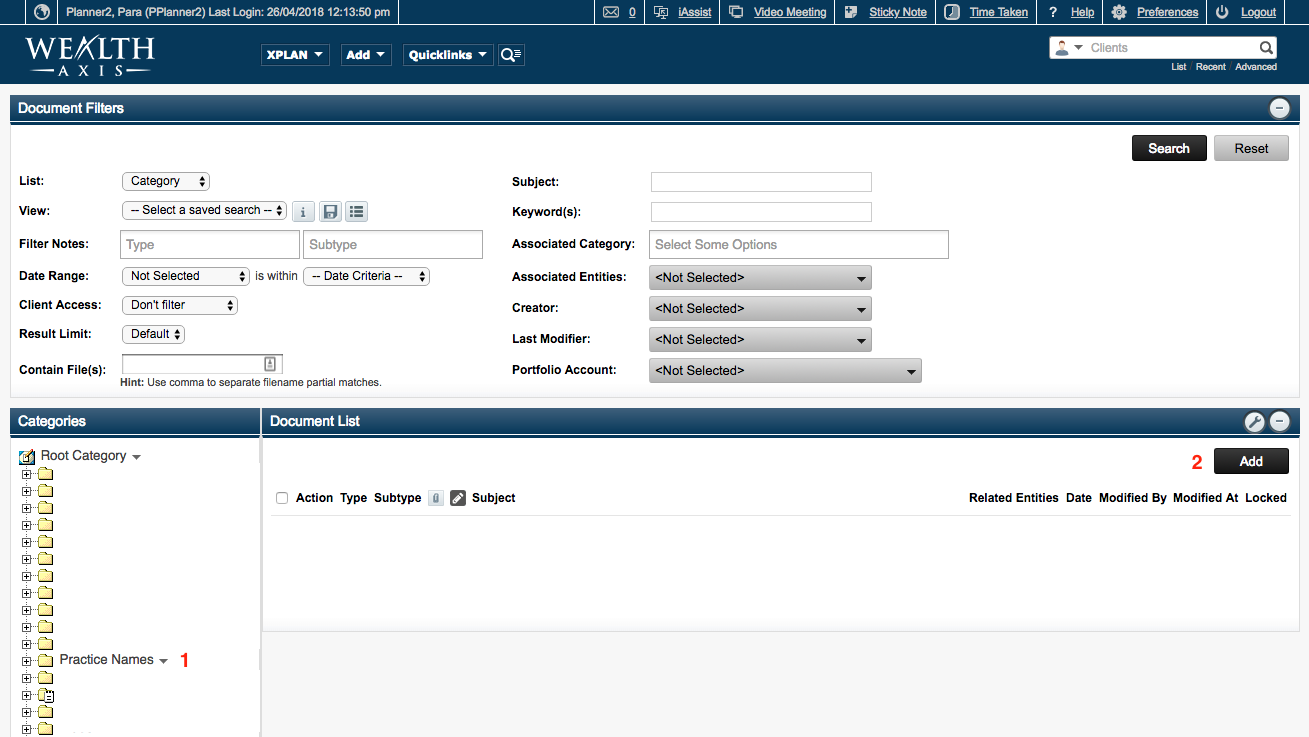Expand the Practice Names tree node
1309x737 pixels.
pyautogui.click(x=27, y=661)
